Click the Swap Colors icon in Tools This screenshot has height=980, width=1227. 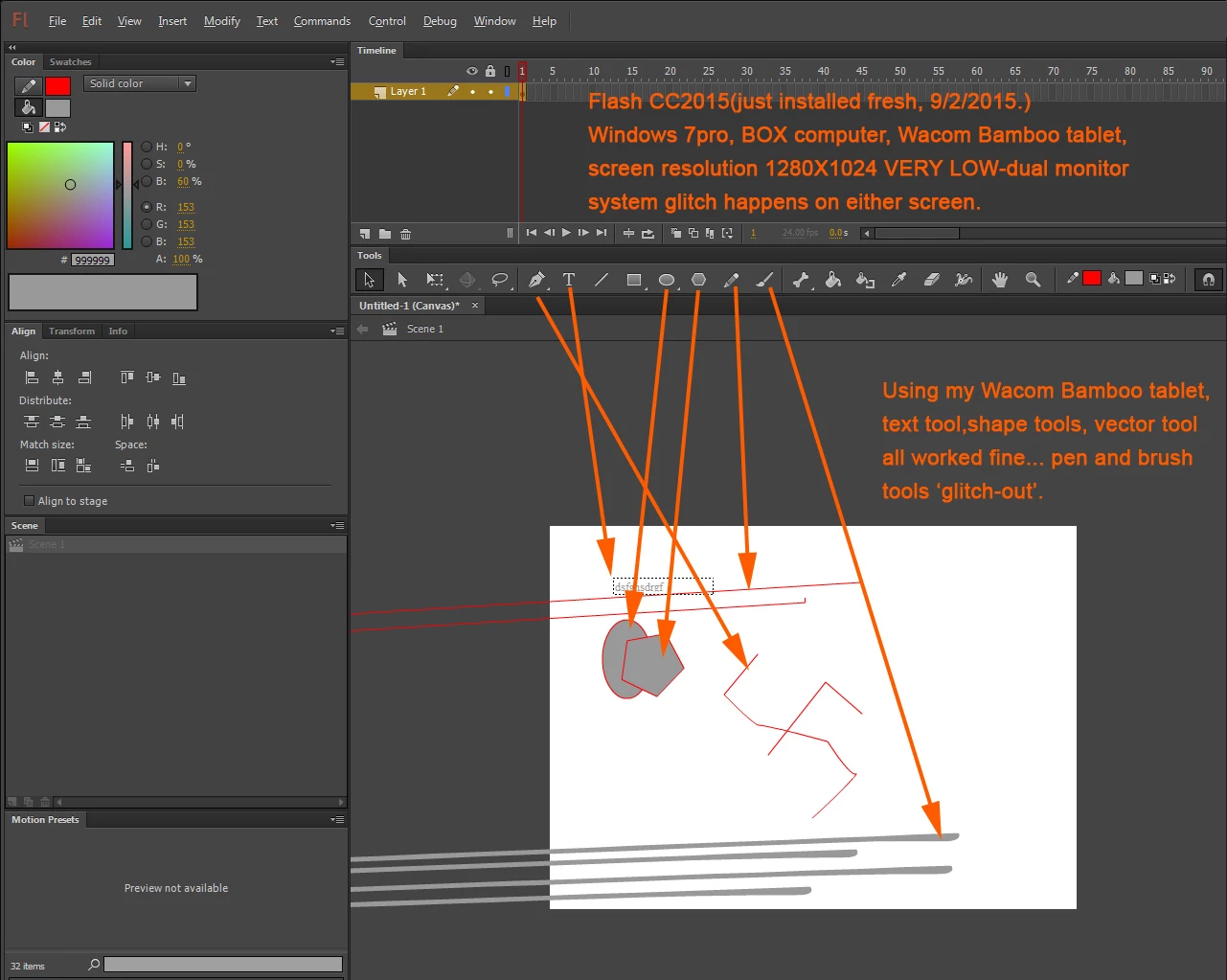[1168, 279]
